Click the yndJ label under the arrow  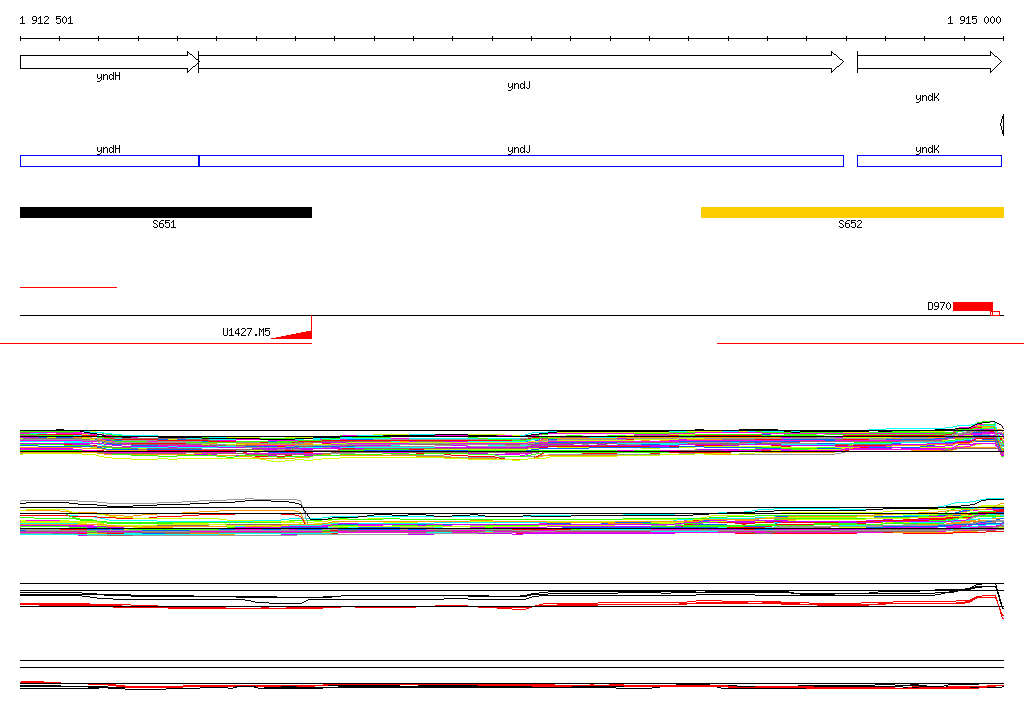tap(519, 85)
